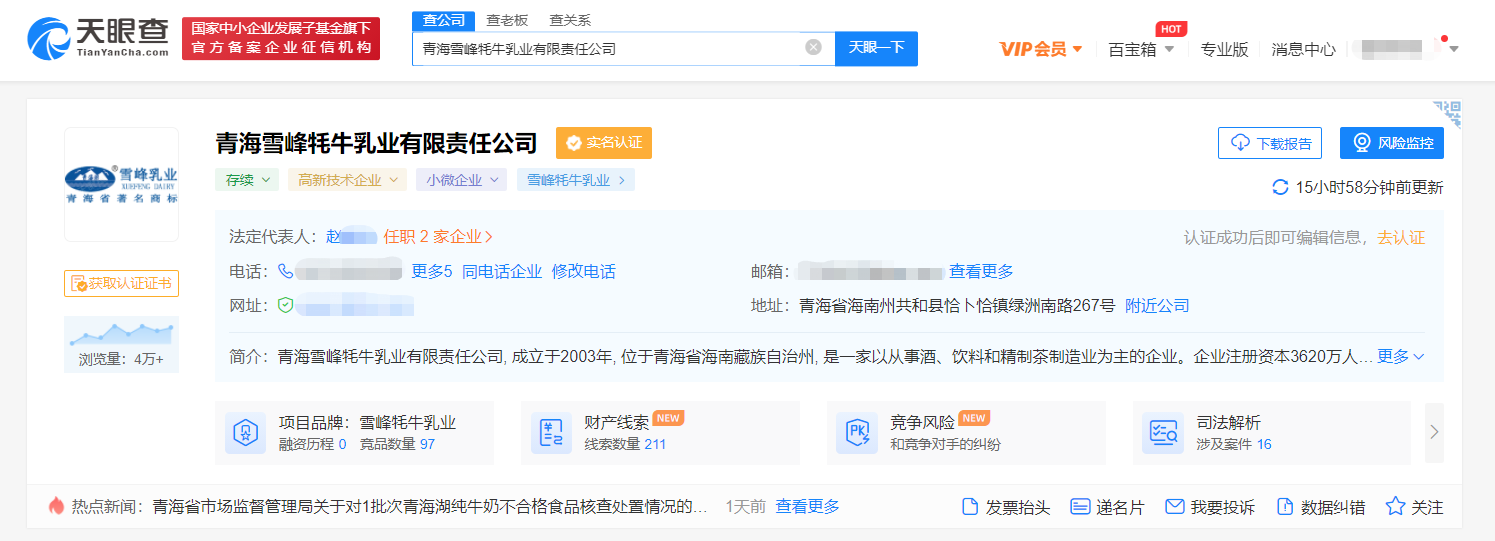Open the 融资历程 0 link

point(313,444)
